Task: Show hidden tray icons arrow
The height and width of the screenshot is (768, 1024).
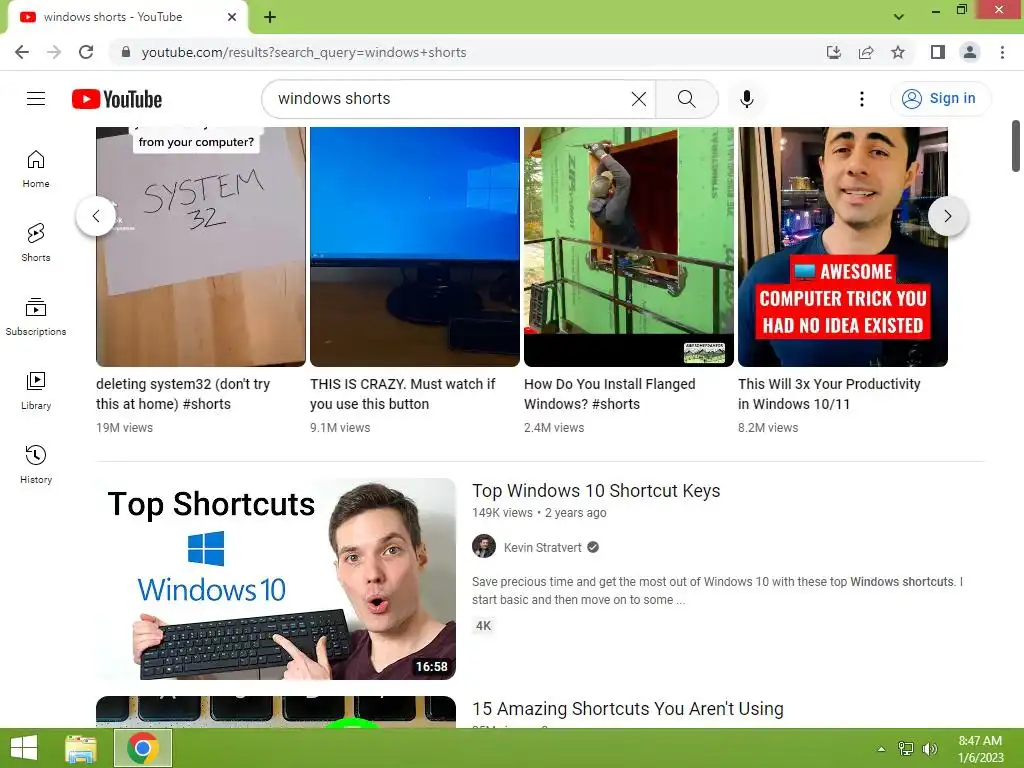Action: point(881,749)
